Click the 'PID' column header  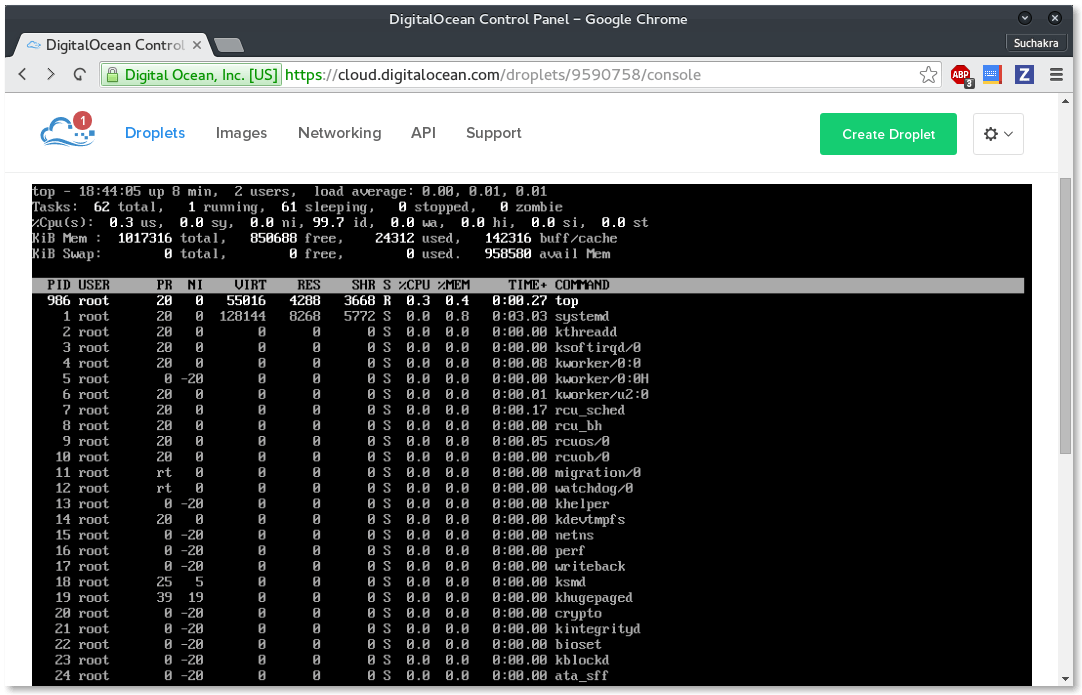pos(59,285)
